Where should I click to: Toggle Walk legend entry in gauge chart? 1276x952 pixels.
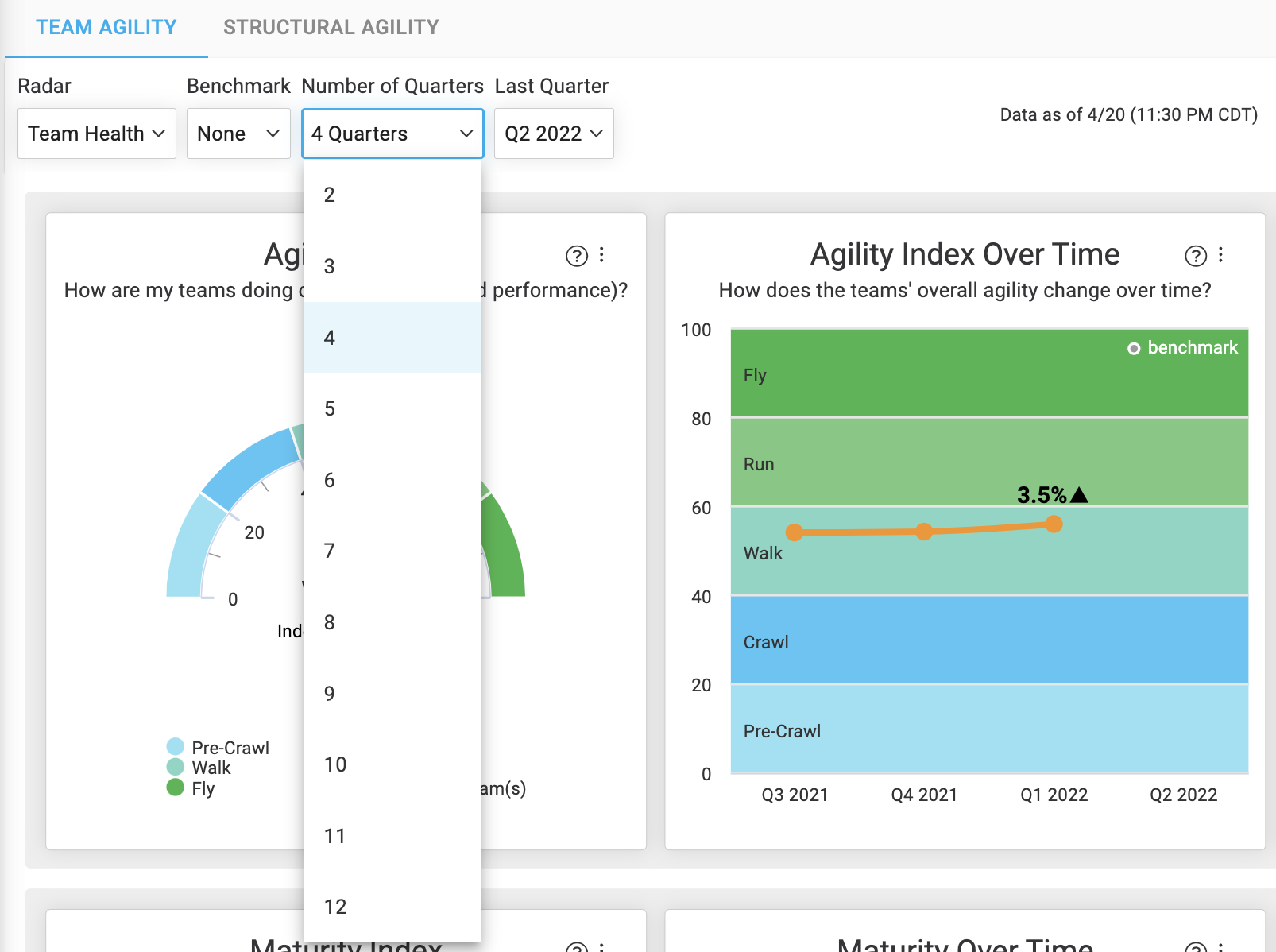click(x=199, y=768)
